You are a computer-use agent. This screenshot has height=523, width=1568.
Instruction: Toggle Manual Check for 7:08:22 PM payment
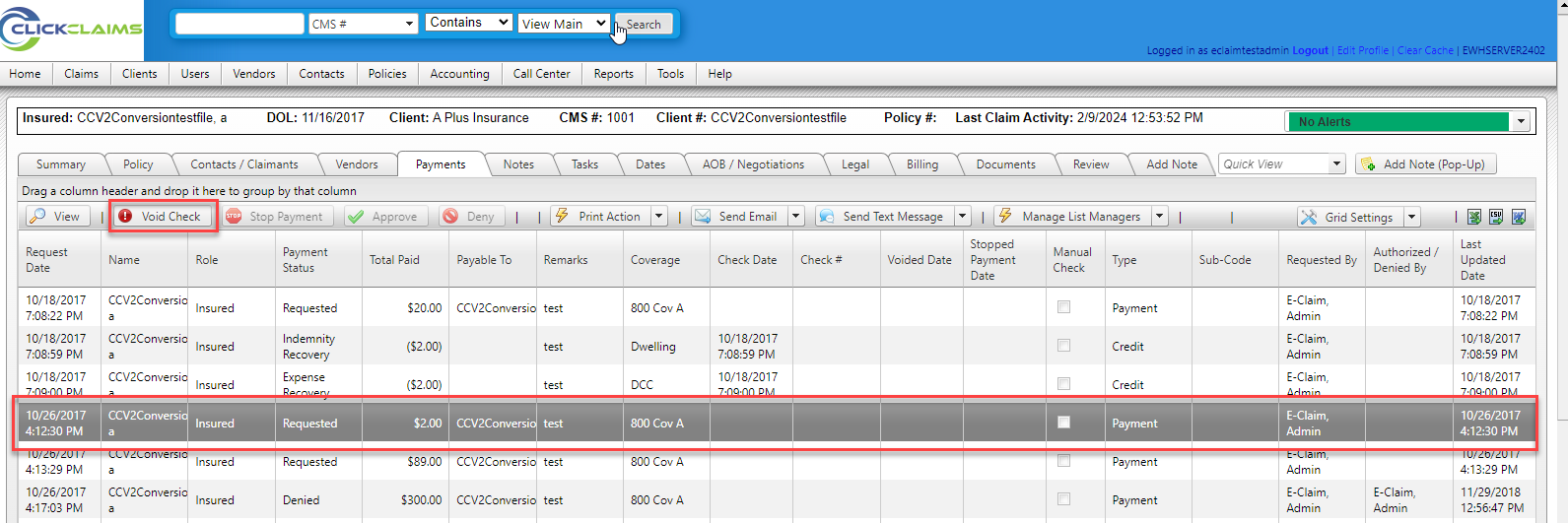(1063, 307)
